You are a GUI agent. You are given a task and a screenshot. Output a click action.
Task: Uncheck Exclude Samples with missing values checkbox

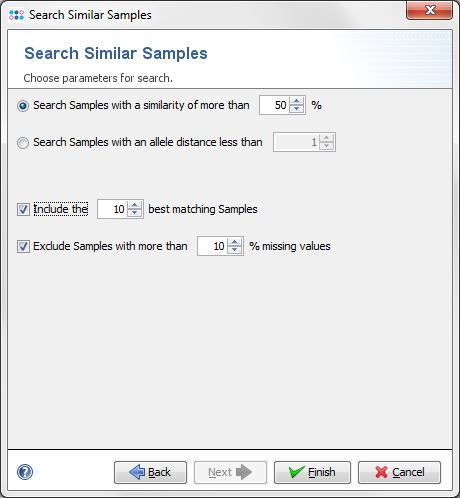23,246
